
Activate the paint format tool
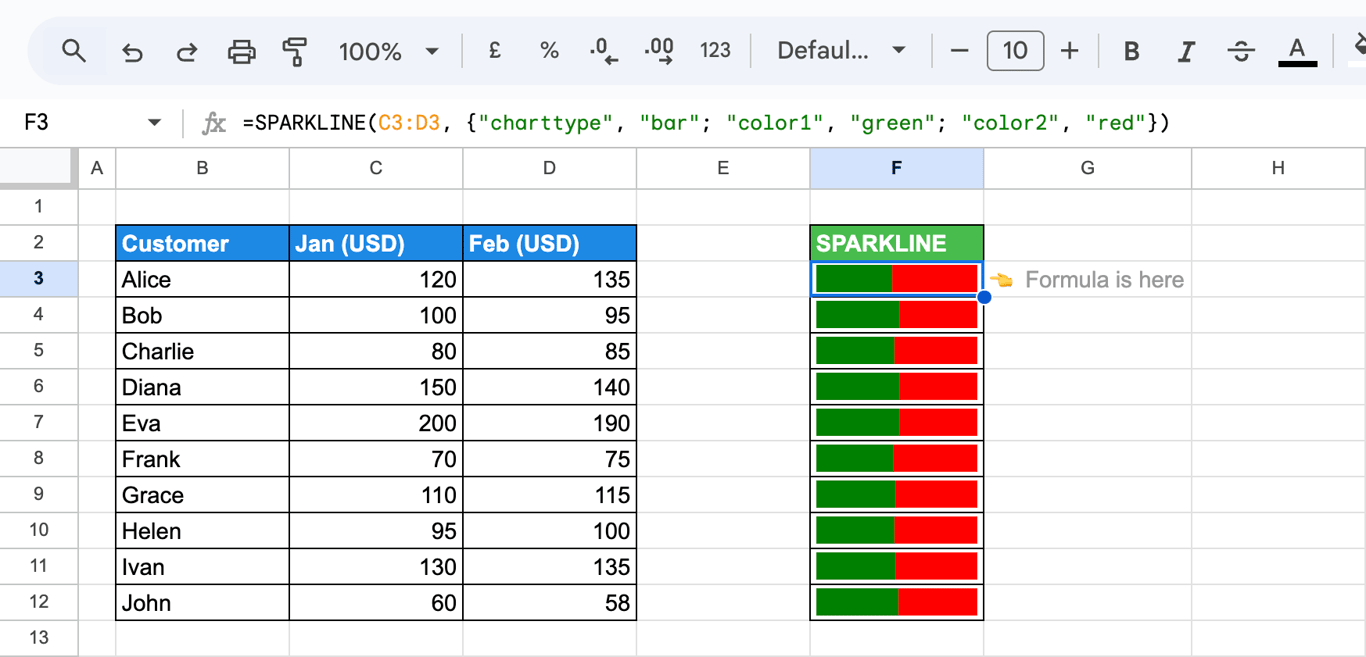pyautogui.click(x=294, y=51)
